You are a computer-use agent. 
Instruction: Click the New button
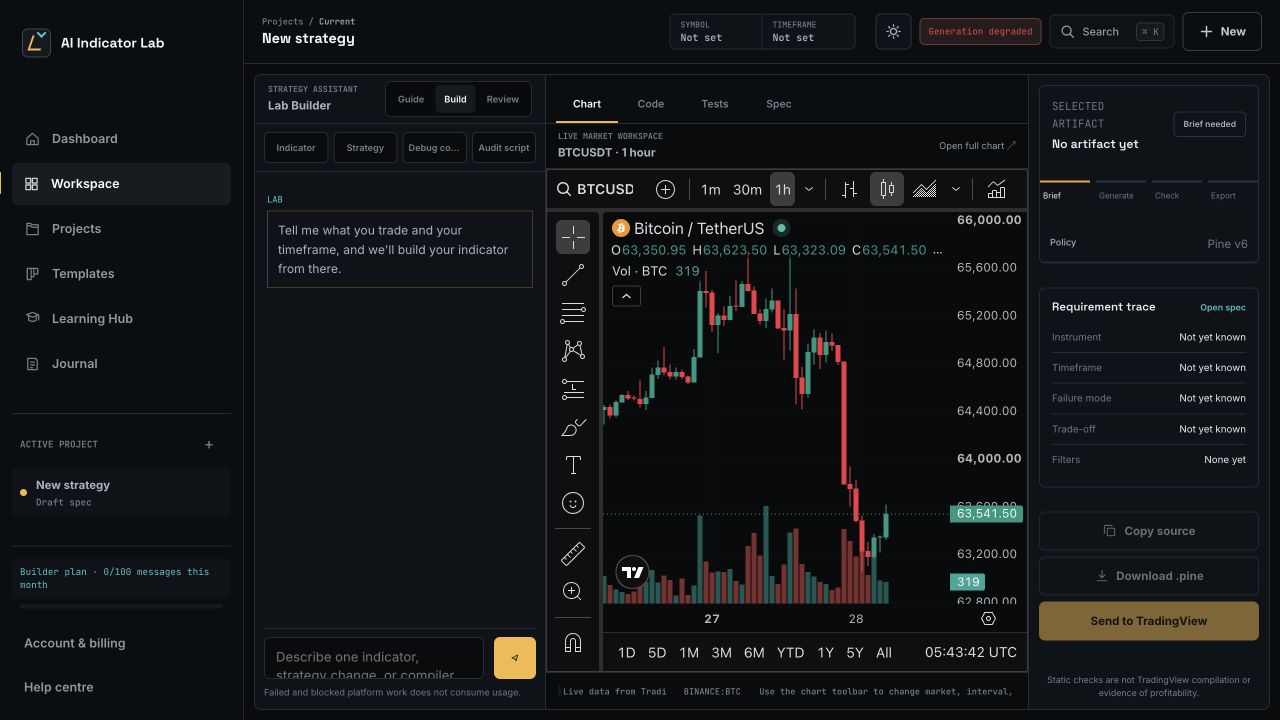(x=1222, y=31)
